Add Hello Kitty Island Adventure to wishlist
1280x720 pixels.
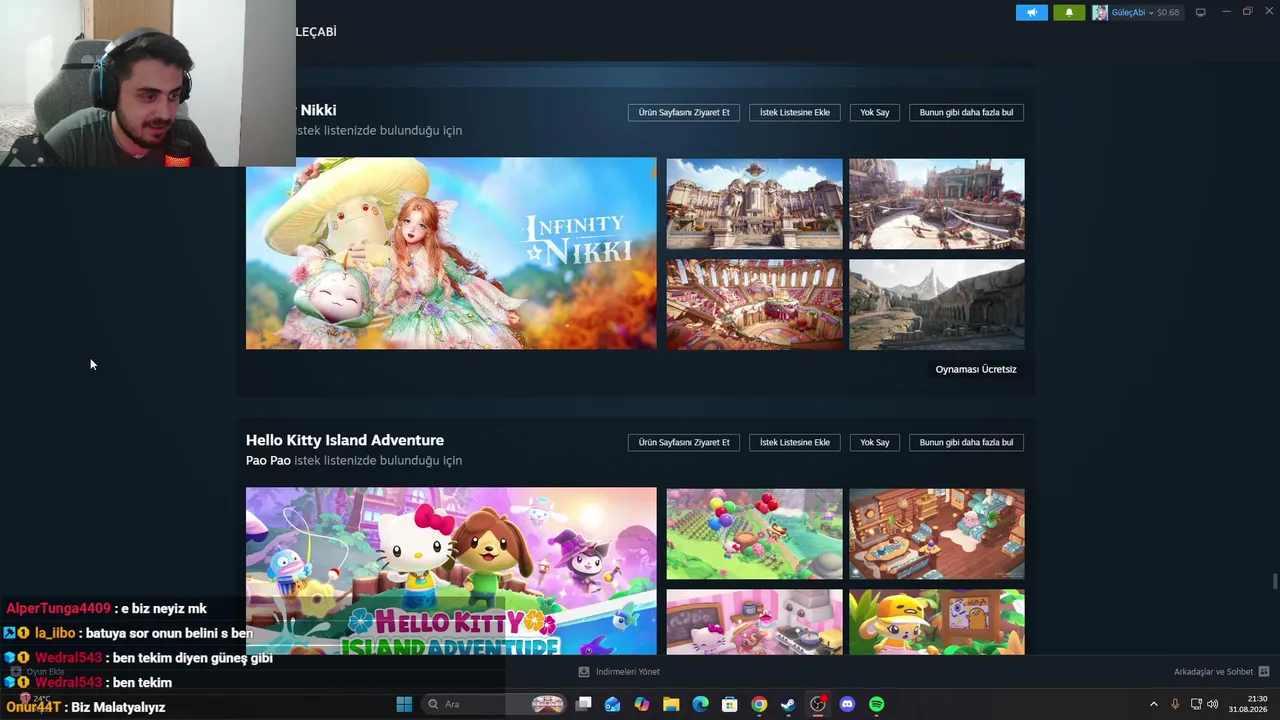(795, 442)
